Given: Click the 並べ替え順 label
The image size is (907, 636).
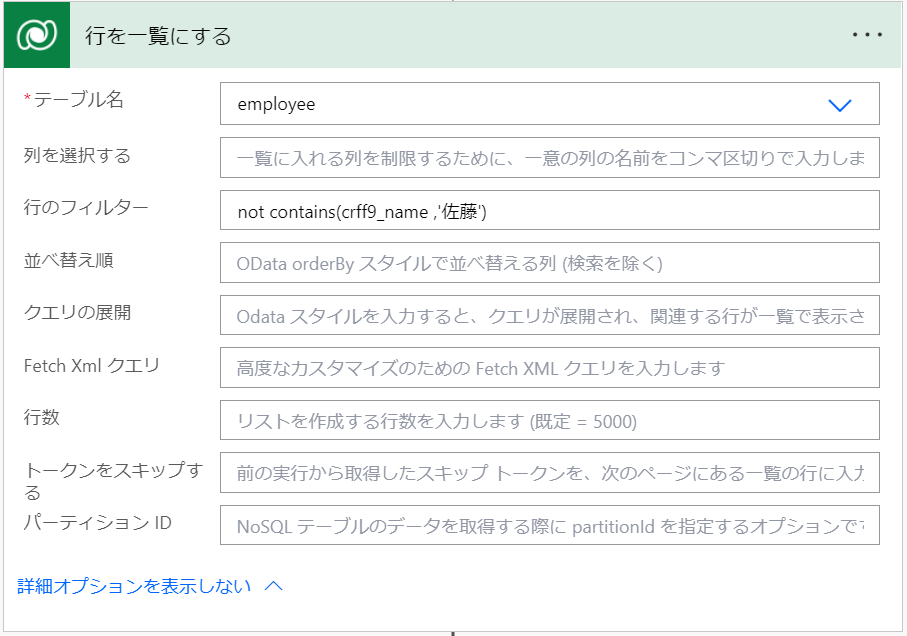Looking at the screenshot, I should coord(68,261).
